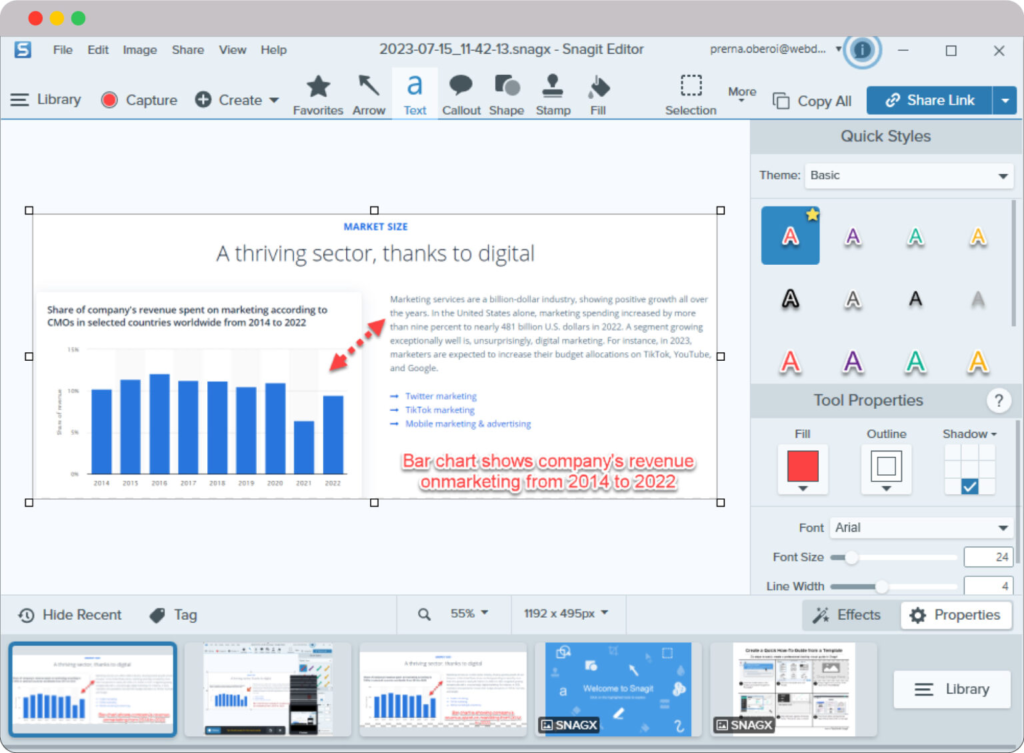Open the Share menu
This screenshot has width=1024, height=753.
pos(187,50)
